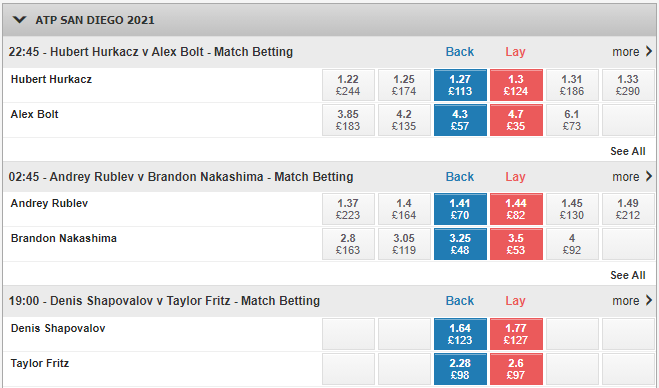Lay Hubert Hurkacz at 1.3
Image resolution: width=659 pixels, height=388 pixels.
(x=516, y=85)
